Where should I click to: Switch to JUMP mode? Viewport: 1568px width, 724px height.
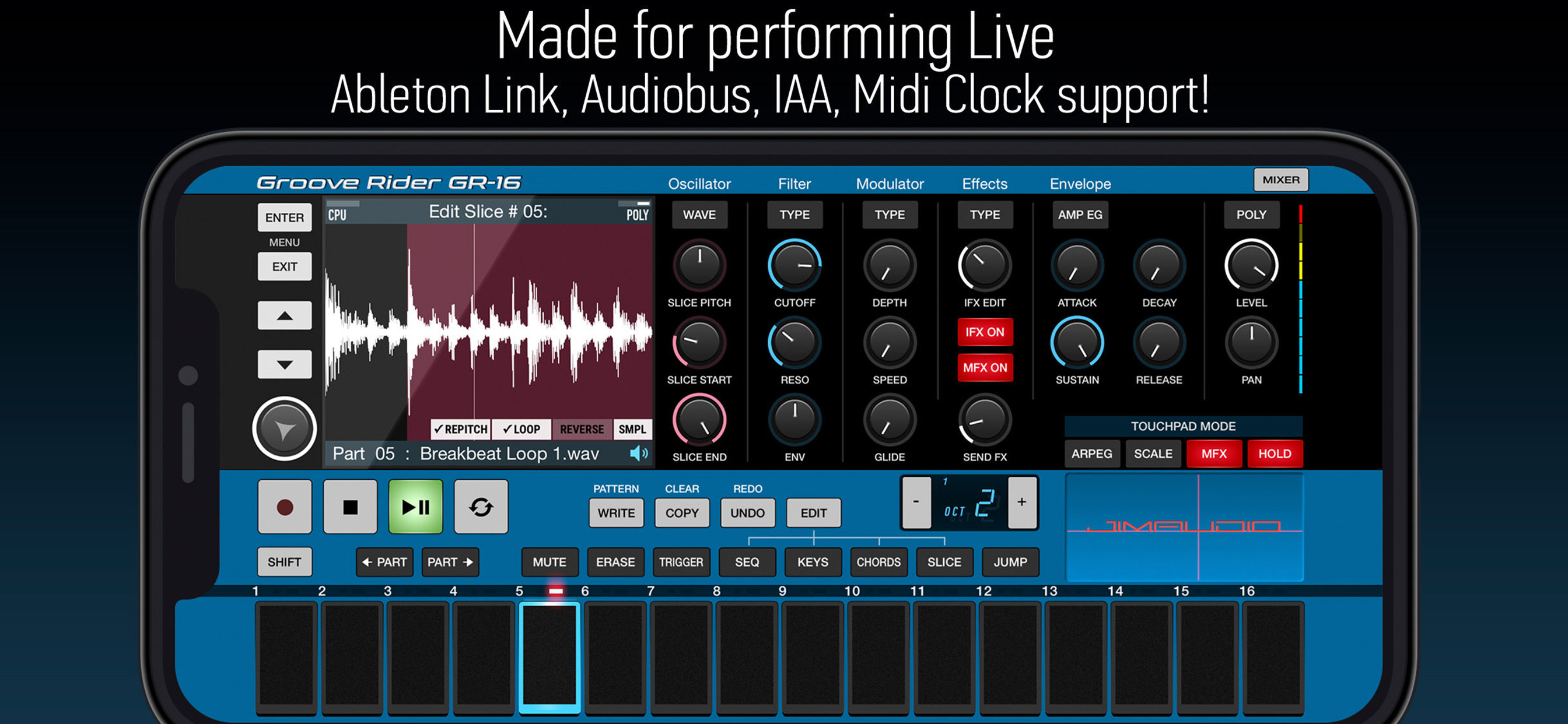pyautogui.click(x=1010, y=562)
